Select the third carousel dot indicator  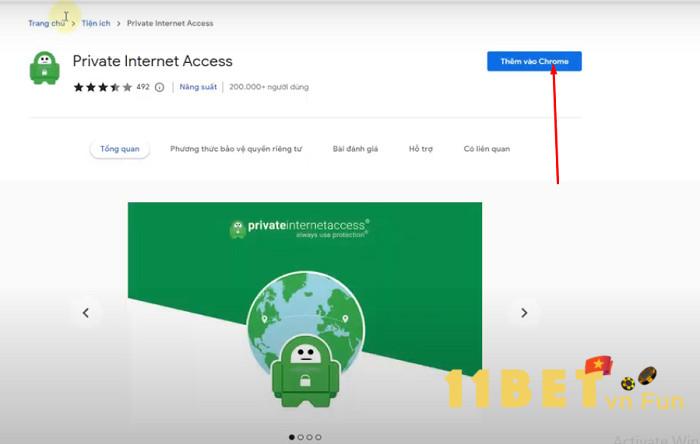pos(309,437)
